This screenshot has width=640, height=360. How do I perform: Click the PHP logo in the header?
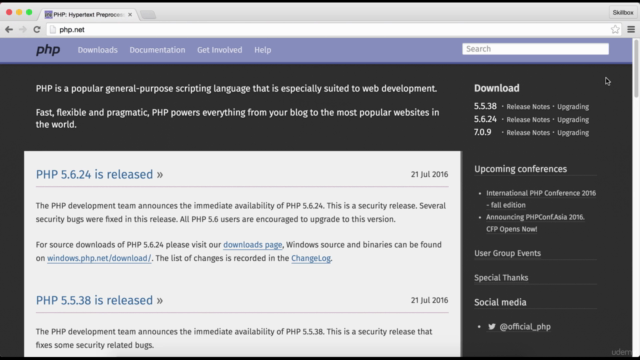point(48,50)
